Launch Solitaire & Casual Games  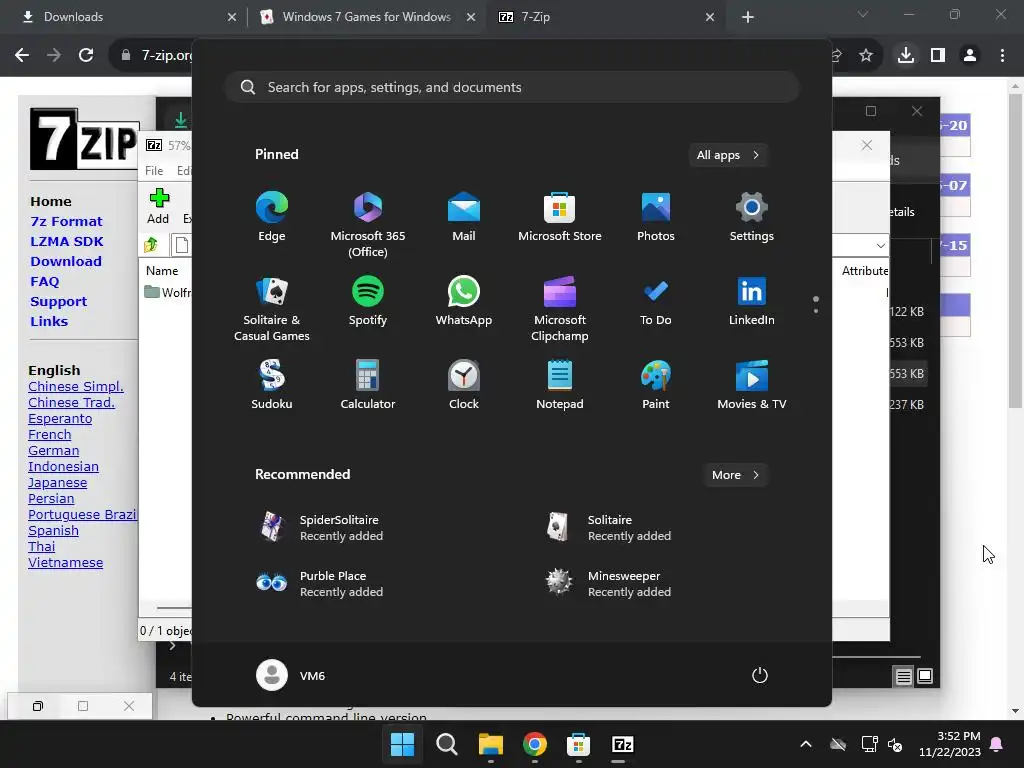click(x=272, y=308)
